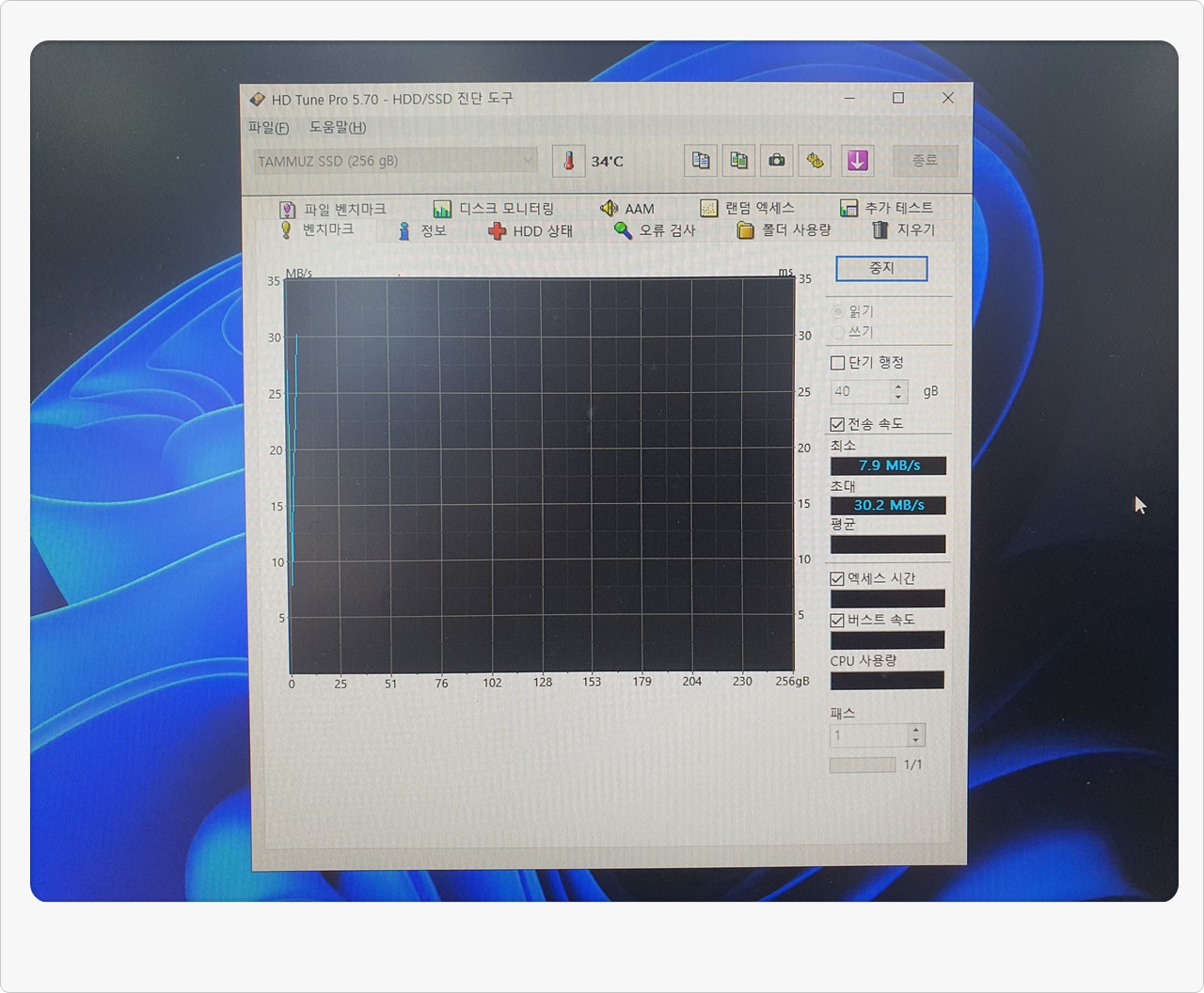This screenshot has height=993, width=1204.
Task: Click the 중지 stop button
Action: (881, 269)
